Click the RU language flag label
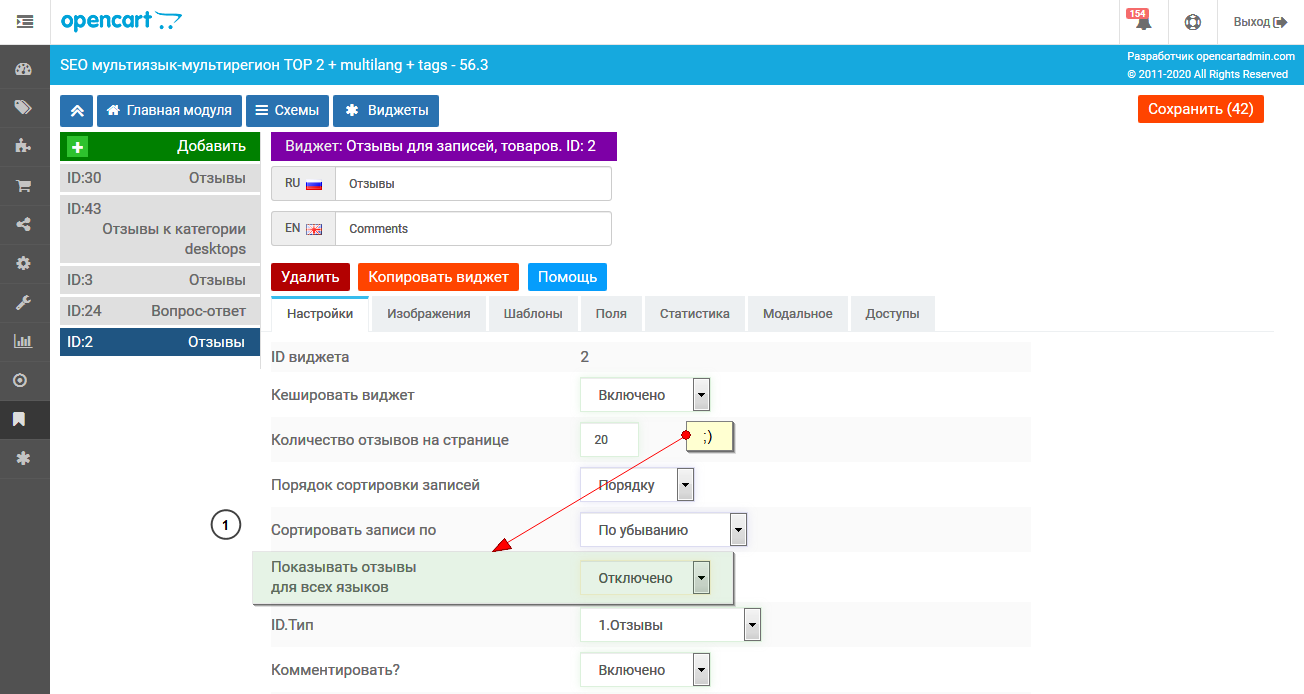This screenshot has height=694, width=1304. 304,184
